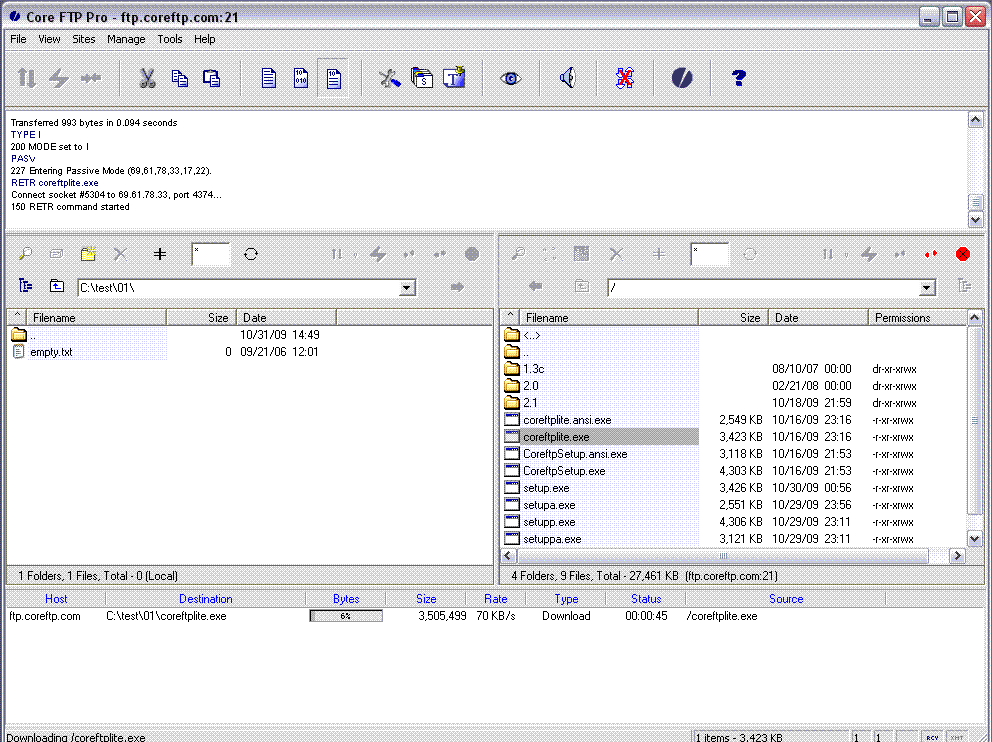
Task: Open the local path dropdown
Action: 406,287
